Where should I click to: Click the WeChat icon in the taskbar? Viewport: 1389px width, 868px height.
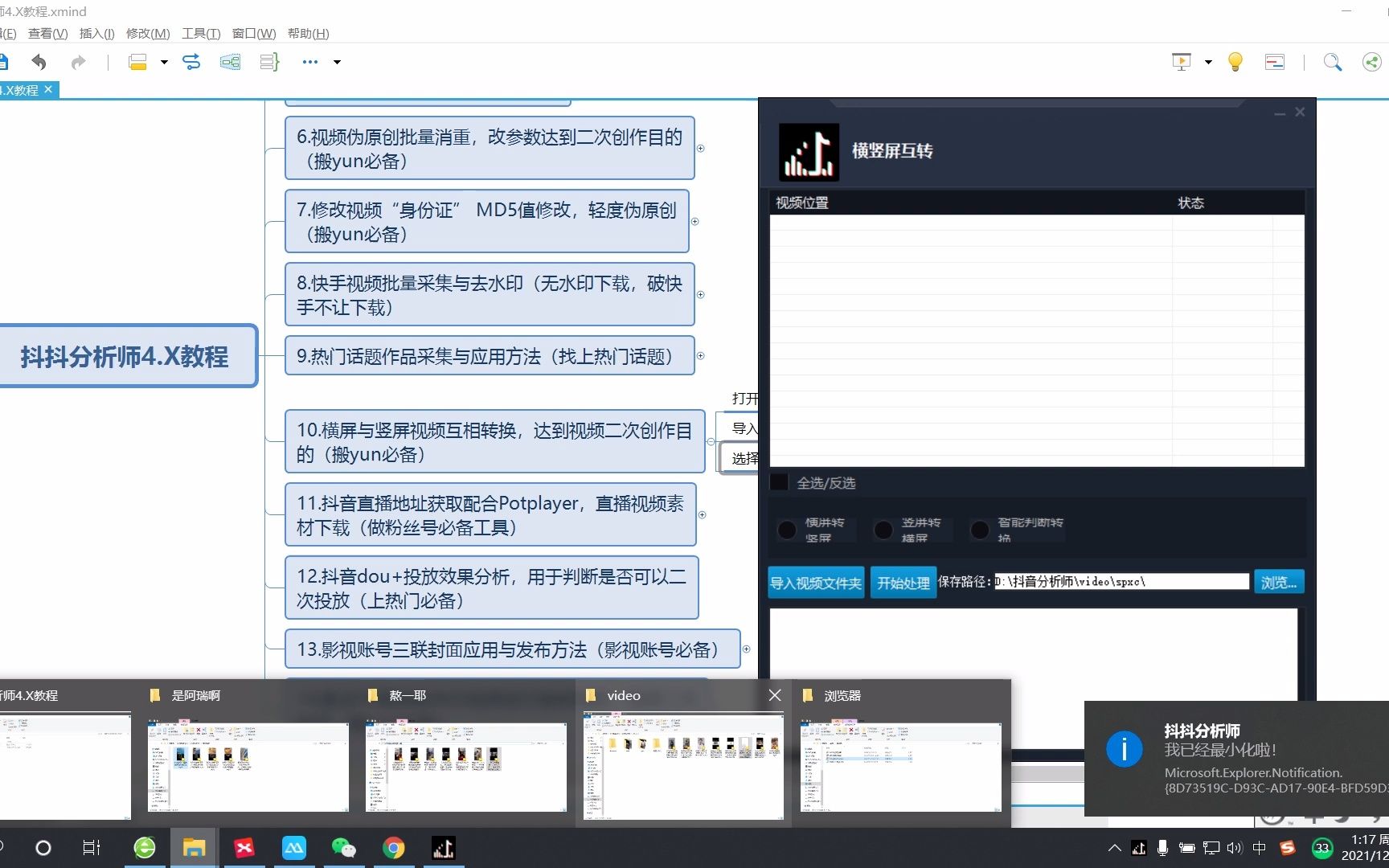[344, 847]
